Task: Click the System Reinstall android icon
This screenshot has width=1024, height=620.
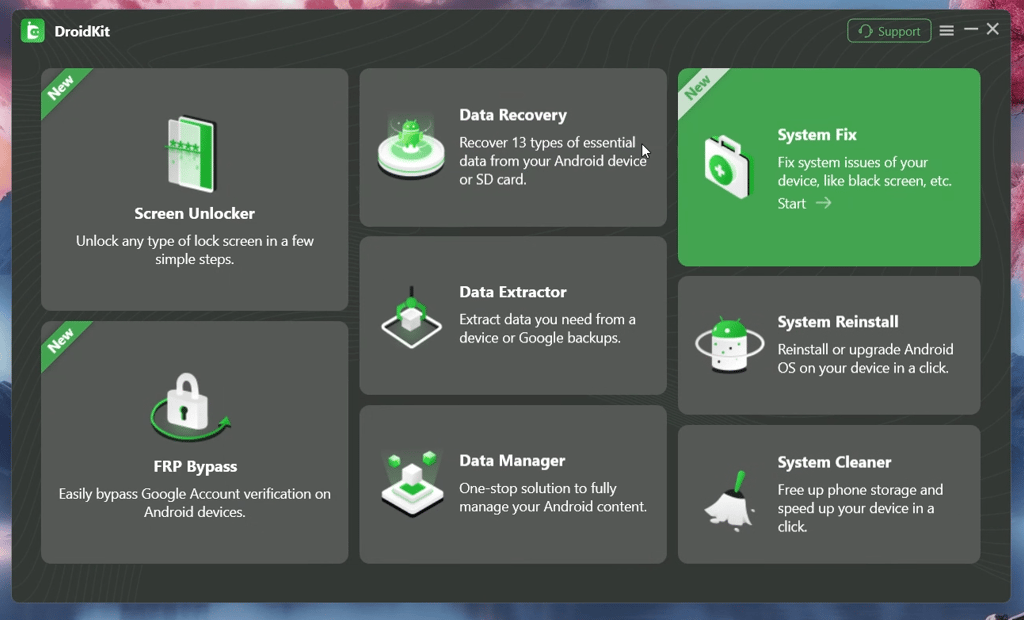Action: click(x=729, y=344)
